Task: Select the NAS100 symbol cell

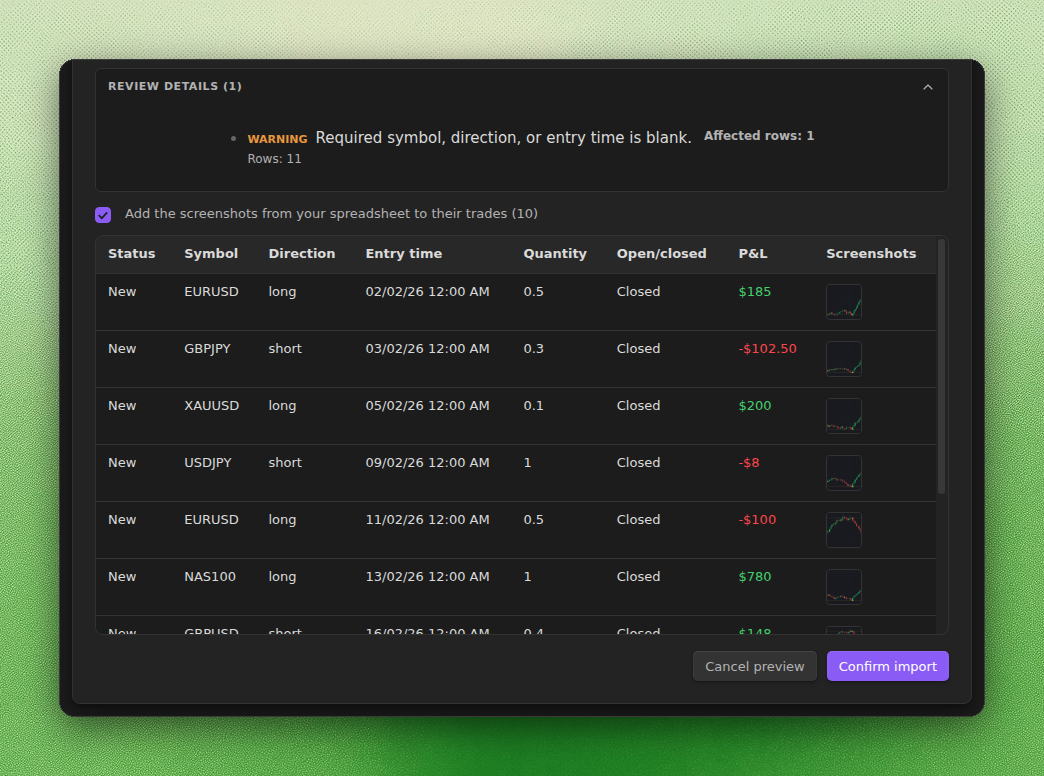Action: (x=210, y=577)
